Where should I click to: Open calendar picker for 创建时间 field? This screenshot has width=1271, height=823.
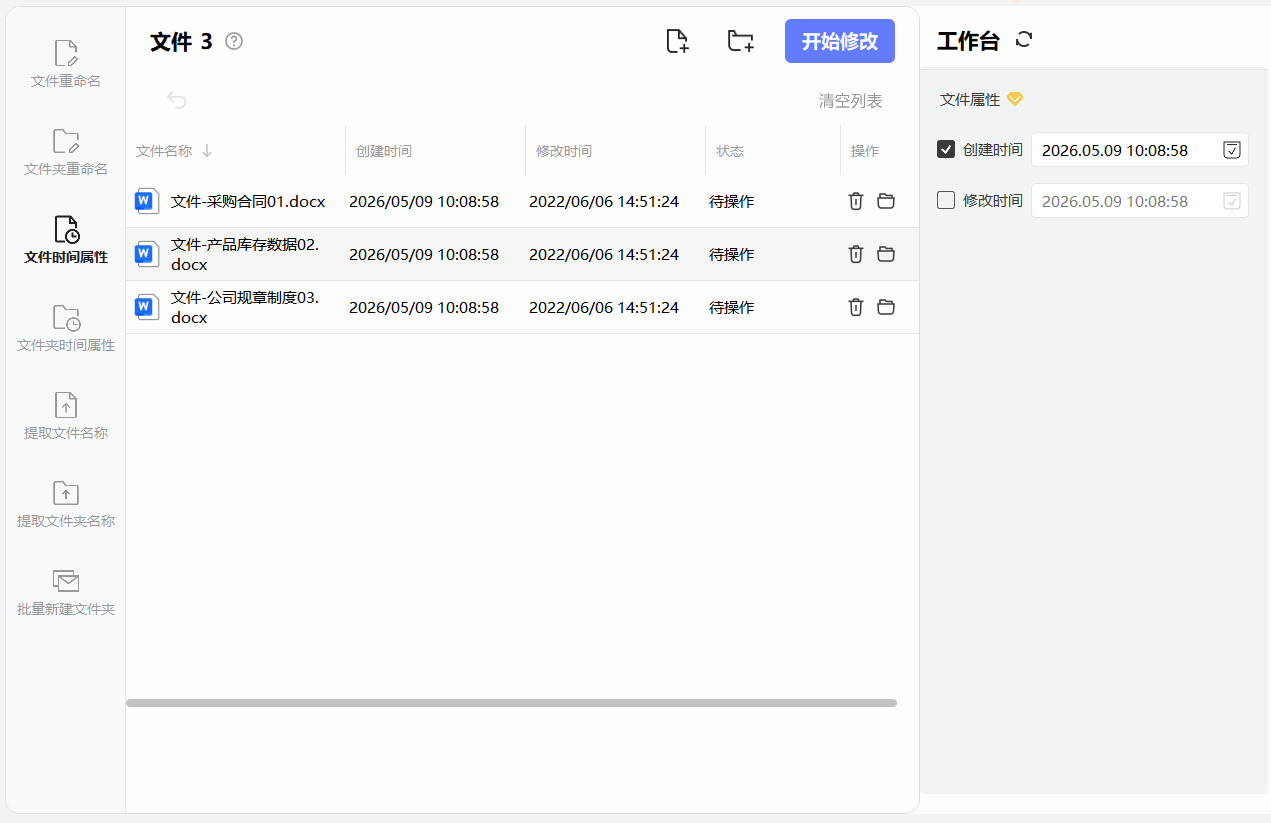pyautogui.click(x=1232, y=150)
